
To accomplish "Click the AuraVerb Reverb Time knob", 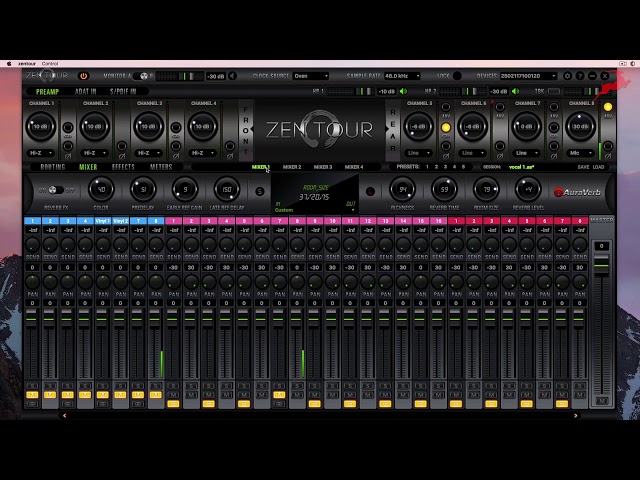I will pyautogui.click(x=444, y=189).
